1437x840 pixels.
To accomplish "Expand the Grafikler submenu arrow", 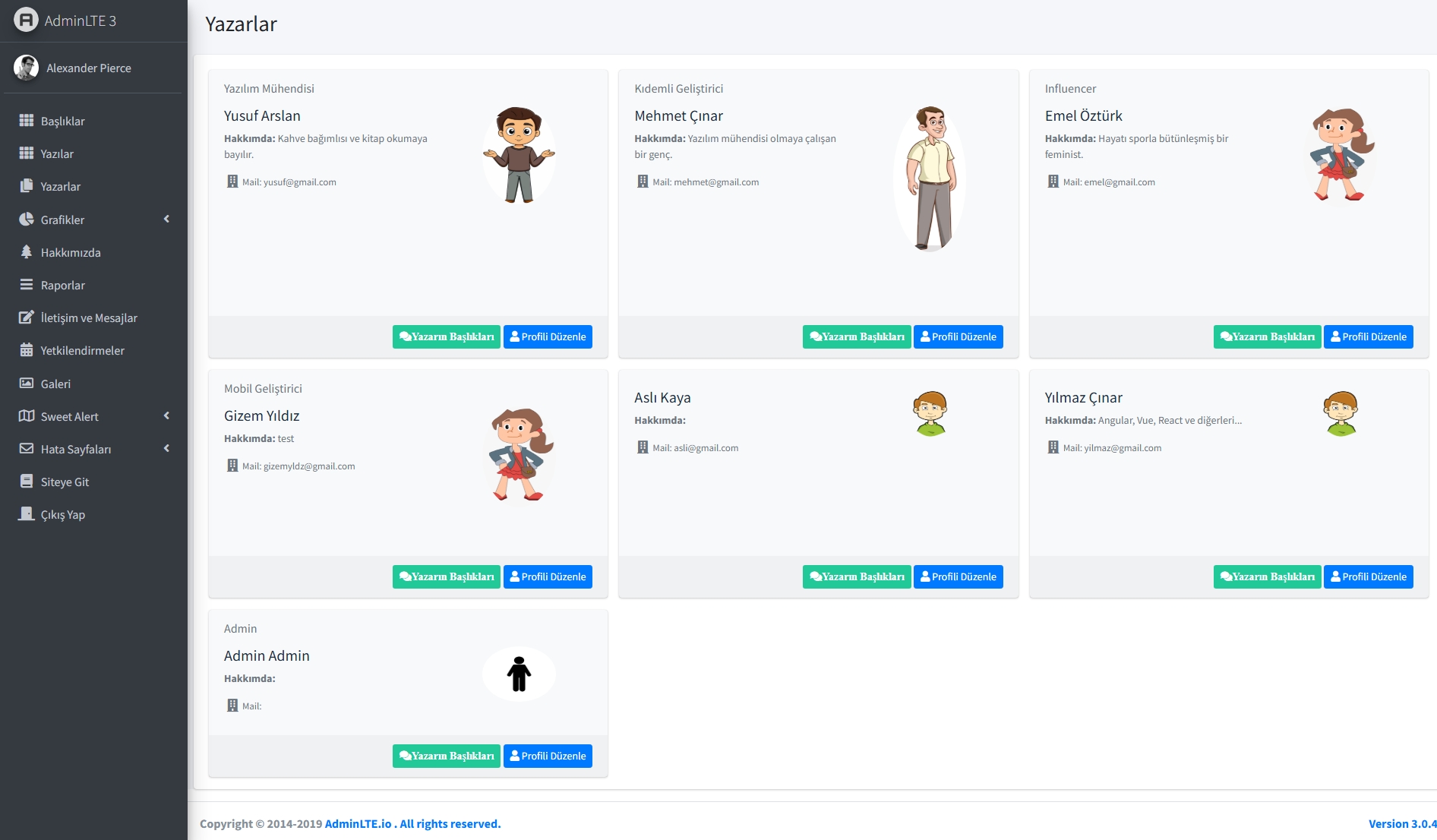I will (x=166, y=219).
